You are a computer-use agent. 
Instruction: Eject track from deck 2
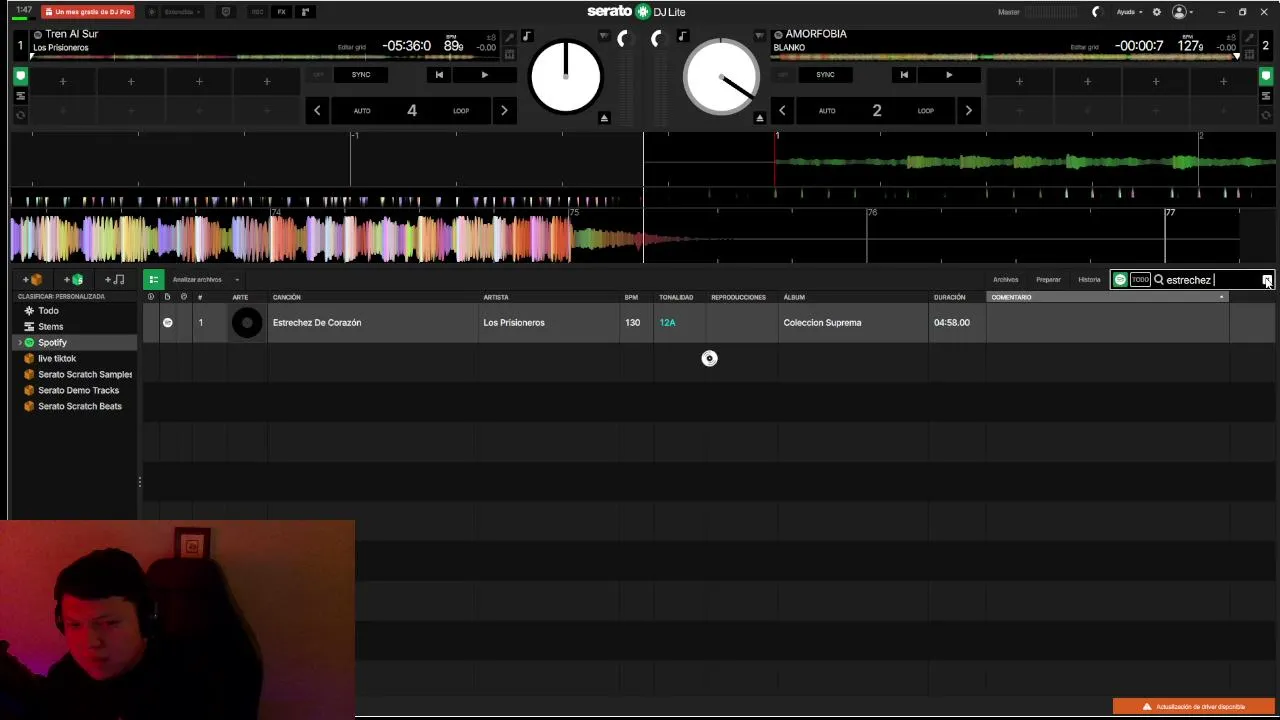[760, 118]
